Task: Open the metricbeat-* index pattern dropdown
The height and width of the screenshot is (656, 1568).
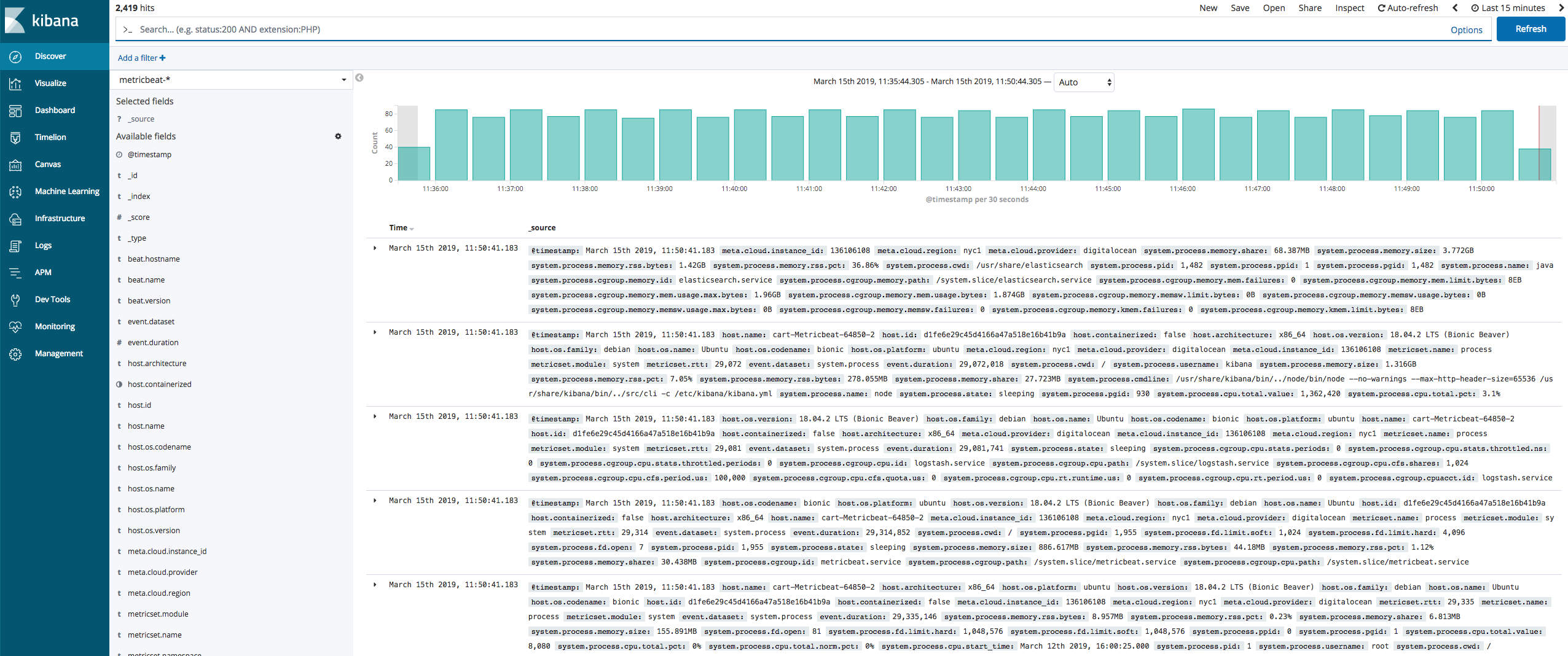Action: (231, 80)
